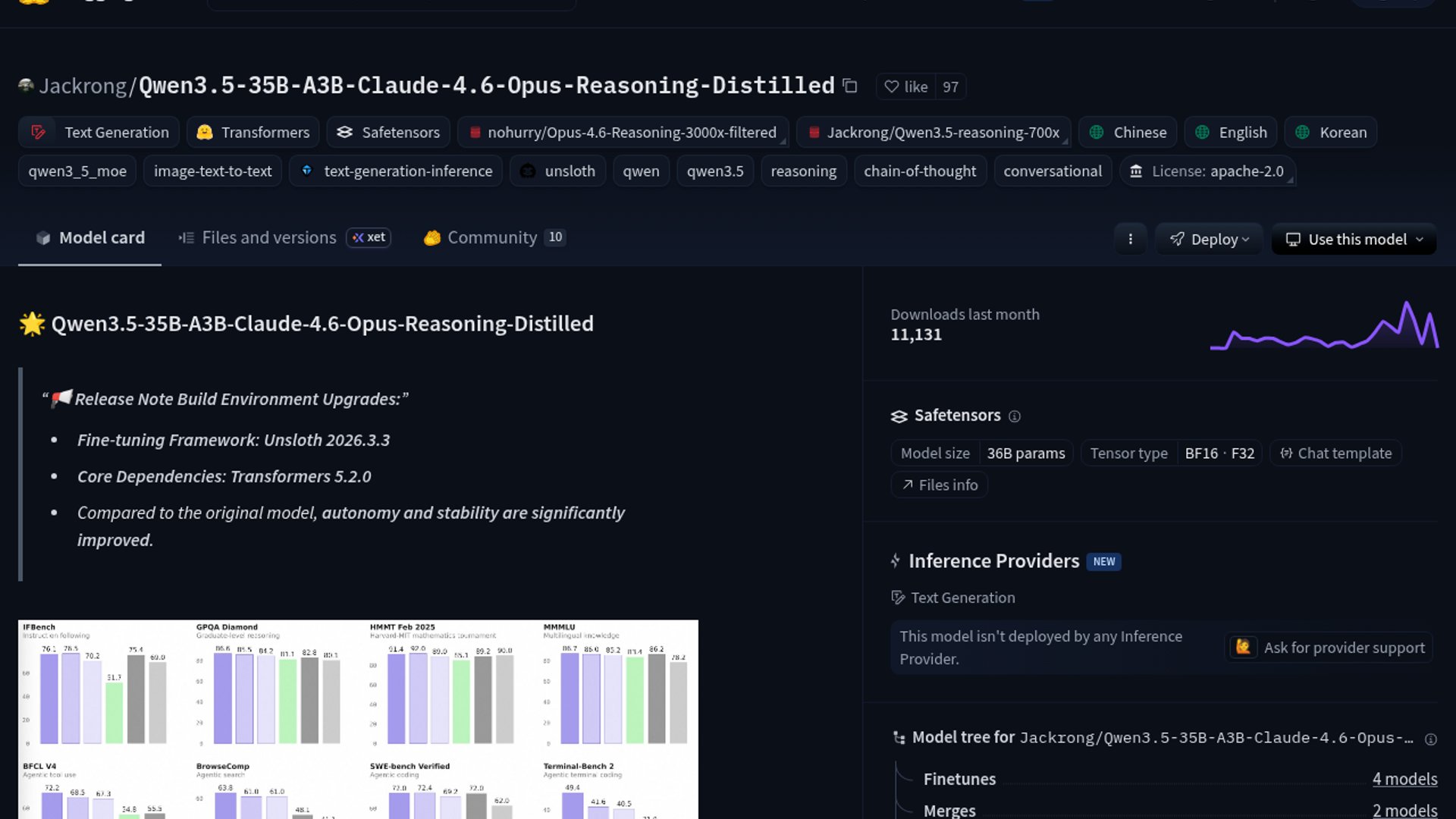Copy model name with clipboard icon
This screenshot has width=1456, height=819.
[x=850, y=86]
